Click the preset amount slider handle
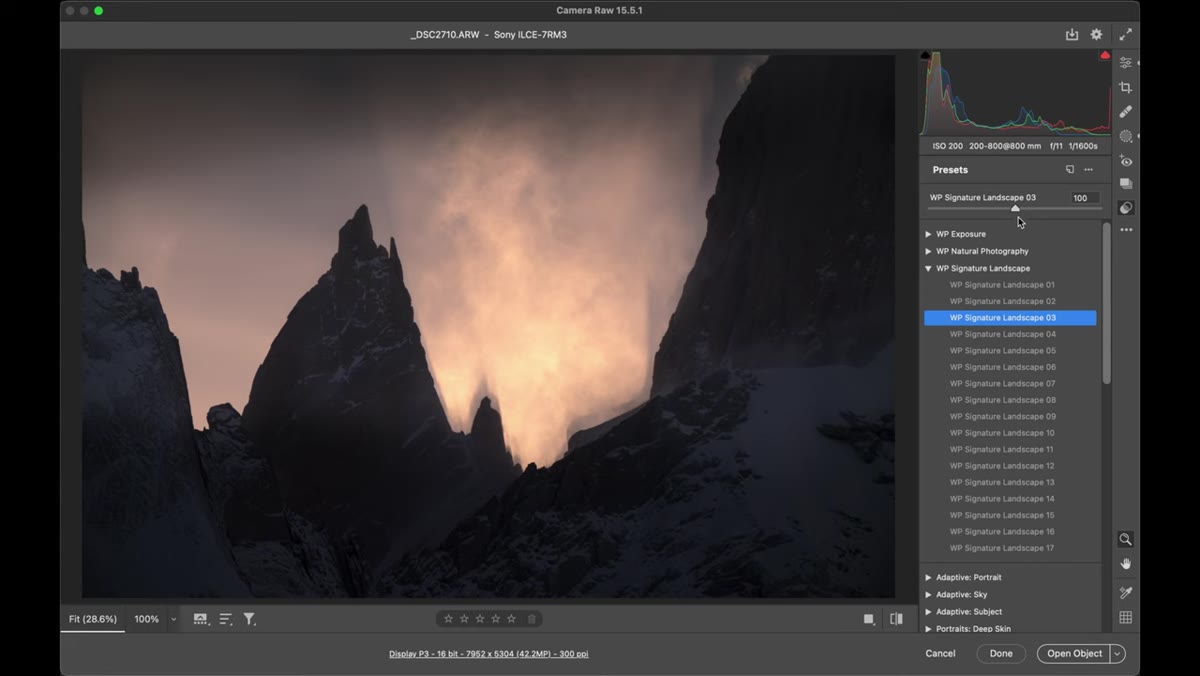Screen dimensions: 1200x676 1015,208
